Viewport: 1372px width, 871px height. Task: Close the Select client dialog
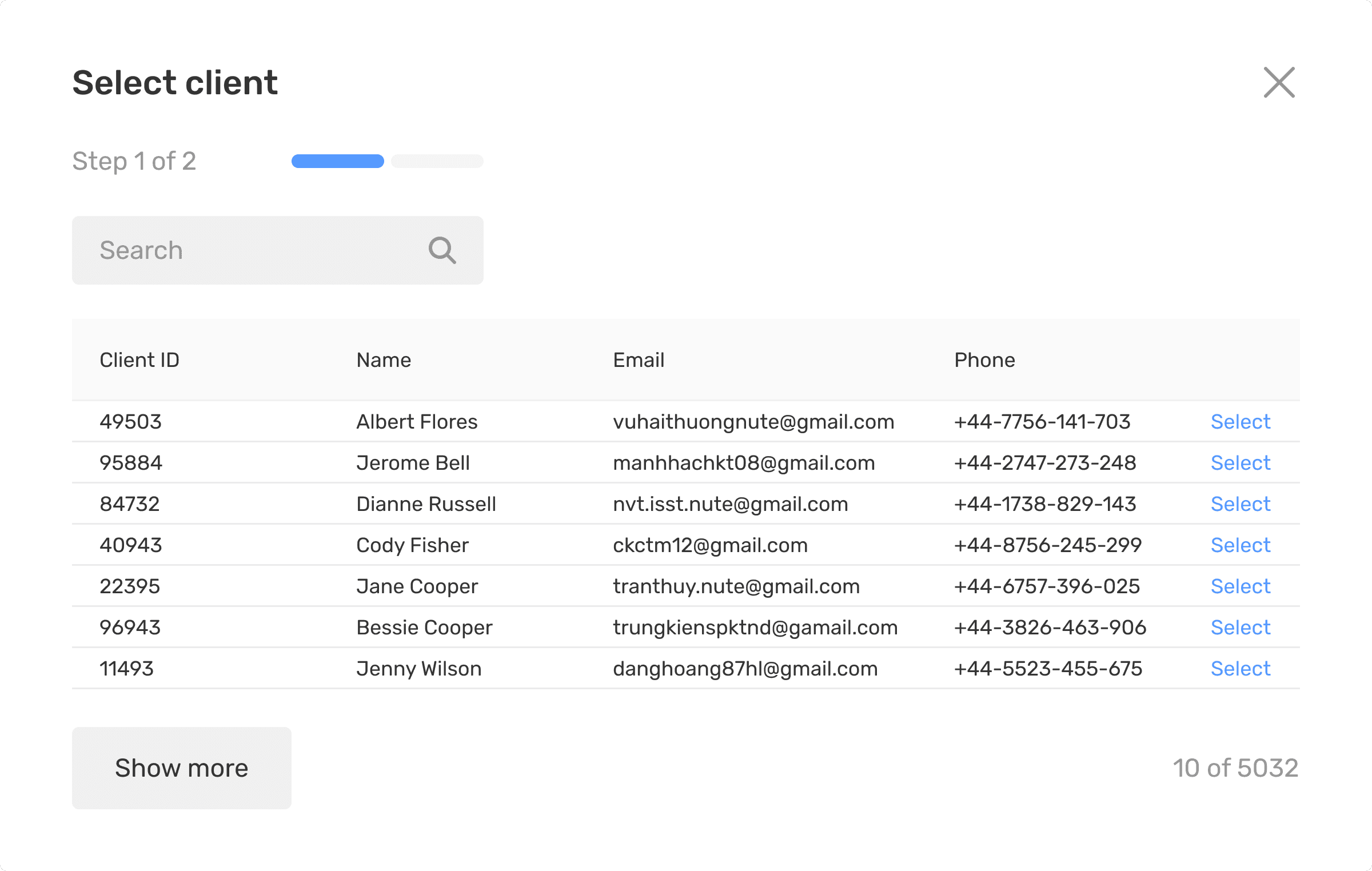pyautogui.click(x=1279, y=83)
